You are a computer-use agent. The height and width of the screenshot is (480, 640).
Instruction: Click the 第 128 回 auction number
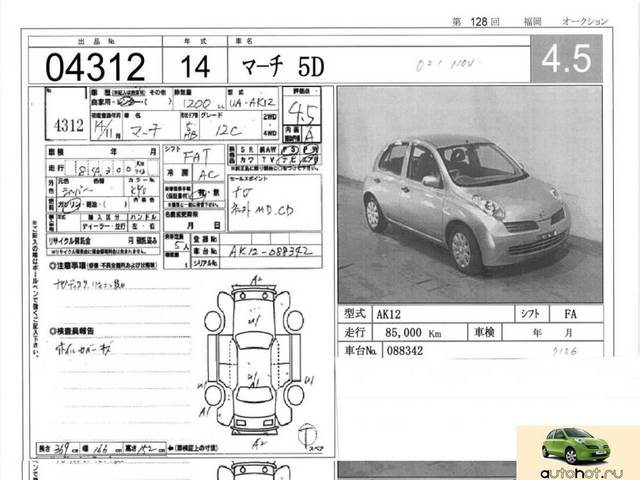coord(476,22)
